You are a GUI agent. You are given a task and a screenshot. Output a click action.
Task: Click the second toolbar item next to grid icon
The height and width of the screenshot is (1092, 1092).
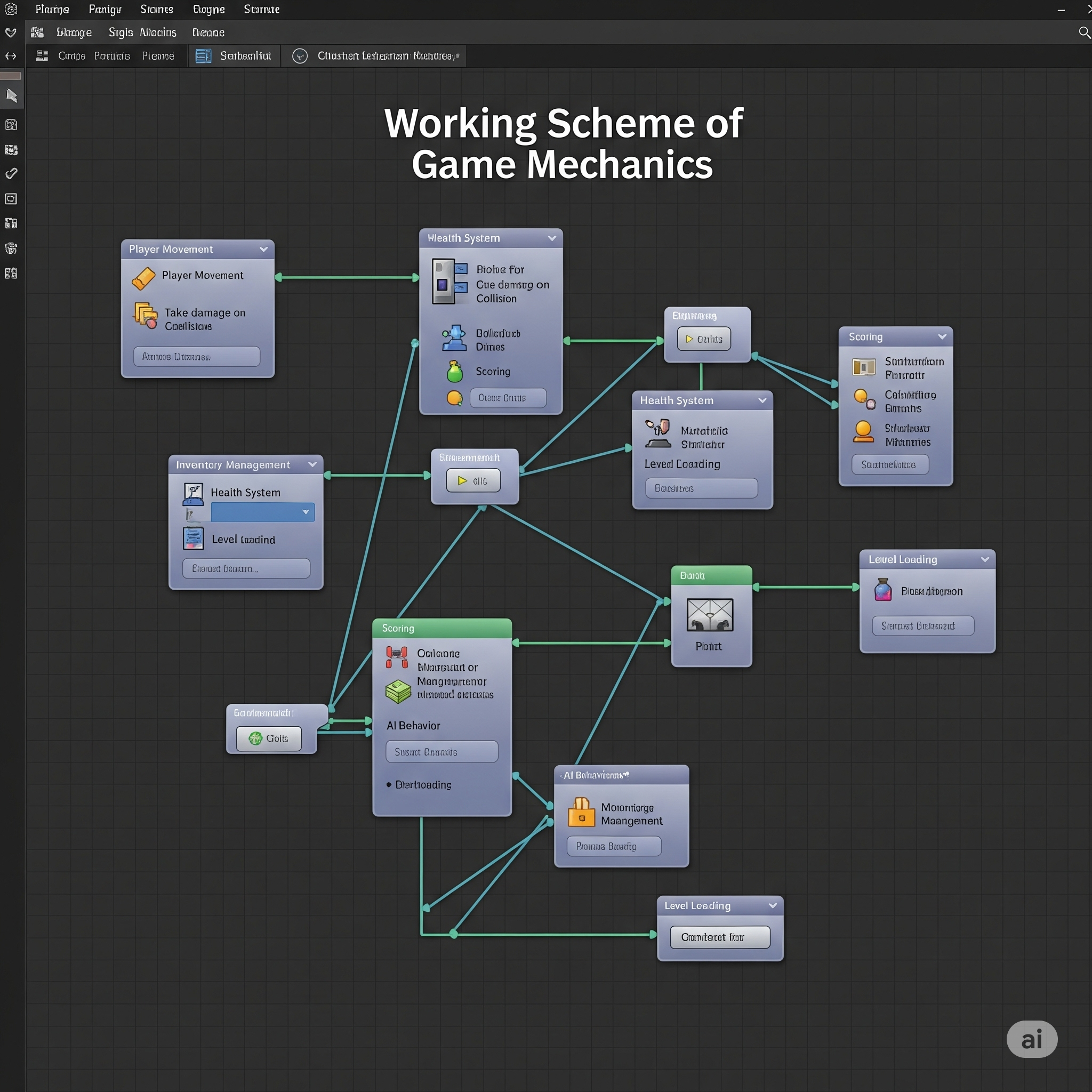[x=74, y=33]
